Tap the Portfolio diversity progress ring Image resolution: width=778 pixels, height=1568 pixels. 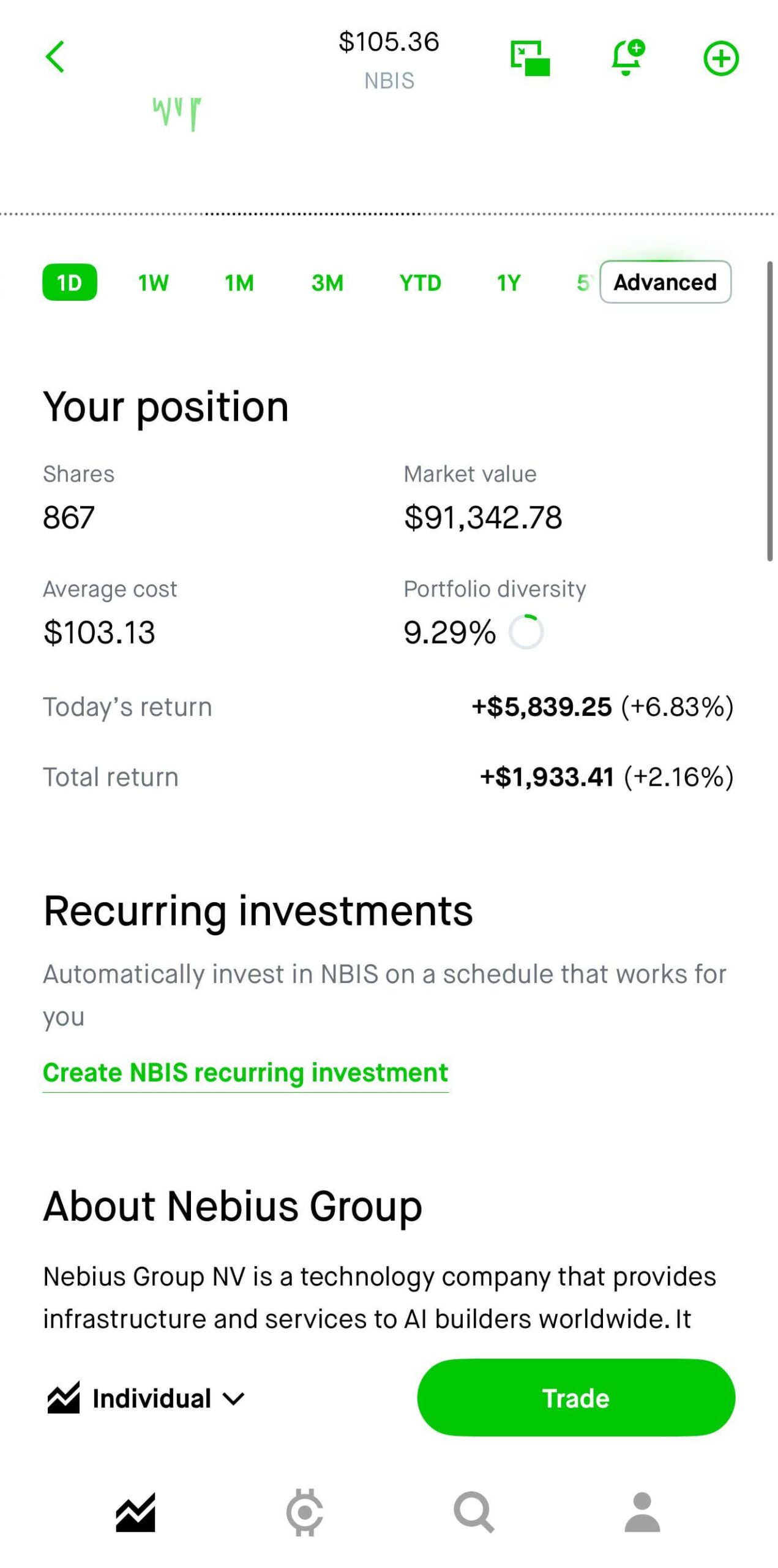click(526, 632)
